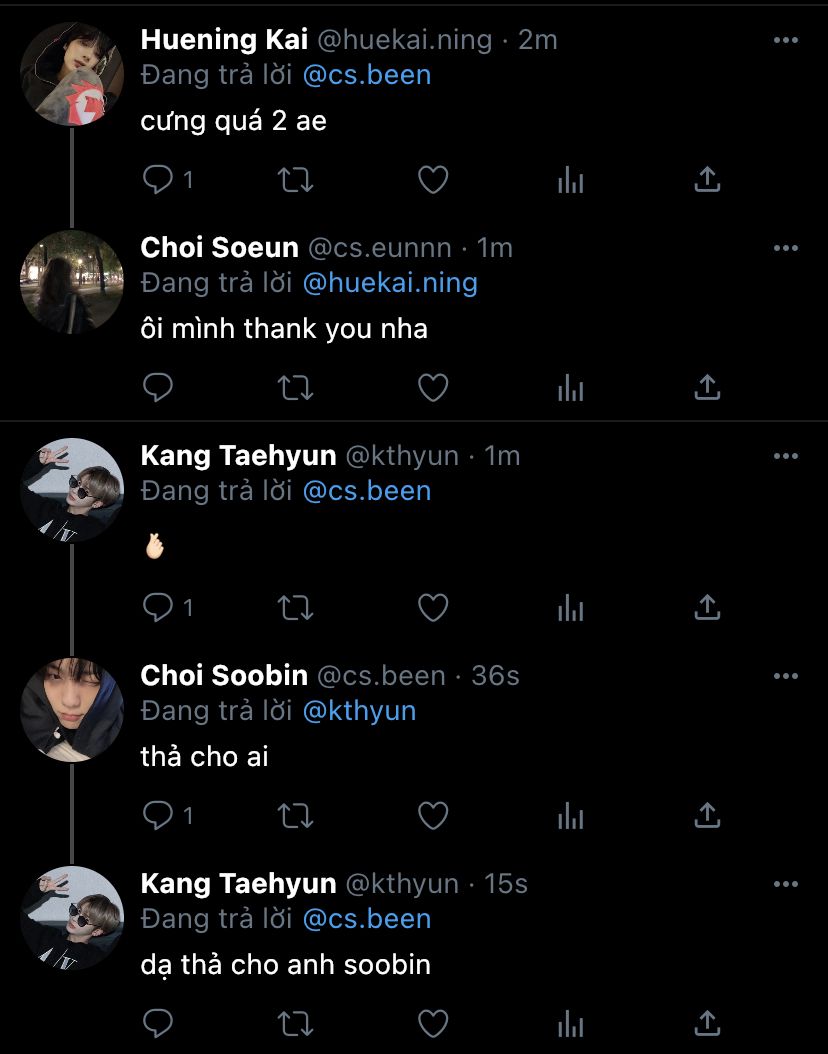Retweet Kang Taehyun's finger heart emoji tweet
This screenshot has height=1054, width=828.
click(x=295, y=607)
